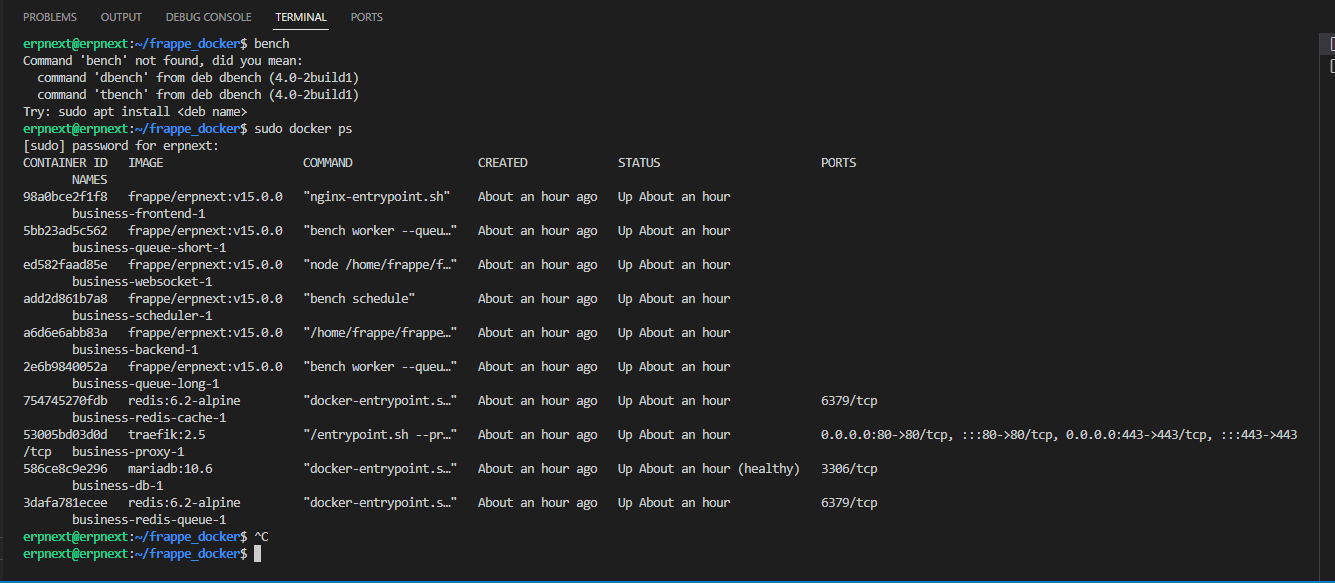
Task: Click the mariadb:10.6 image name
Action: (170, 469)
